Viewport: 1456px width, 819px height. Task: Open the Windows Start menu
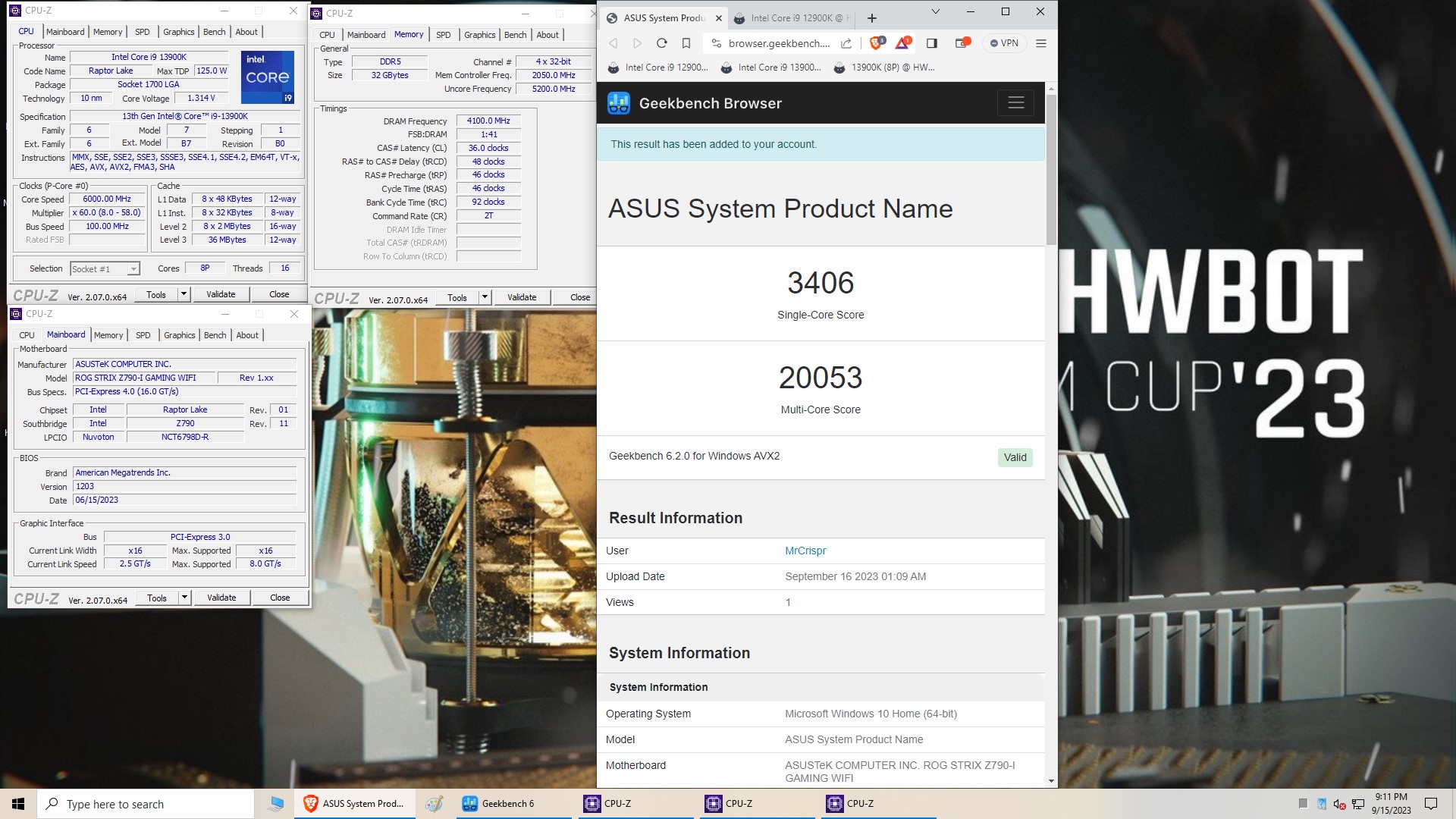pos(18,804)
